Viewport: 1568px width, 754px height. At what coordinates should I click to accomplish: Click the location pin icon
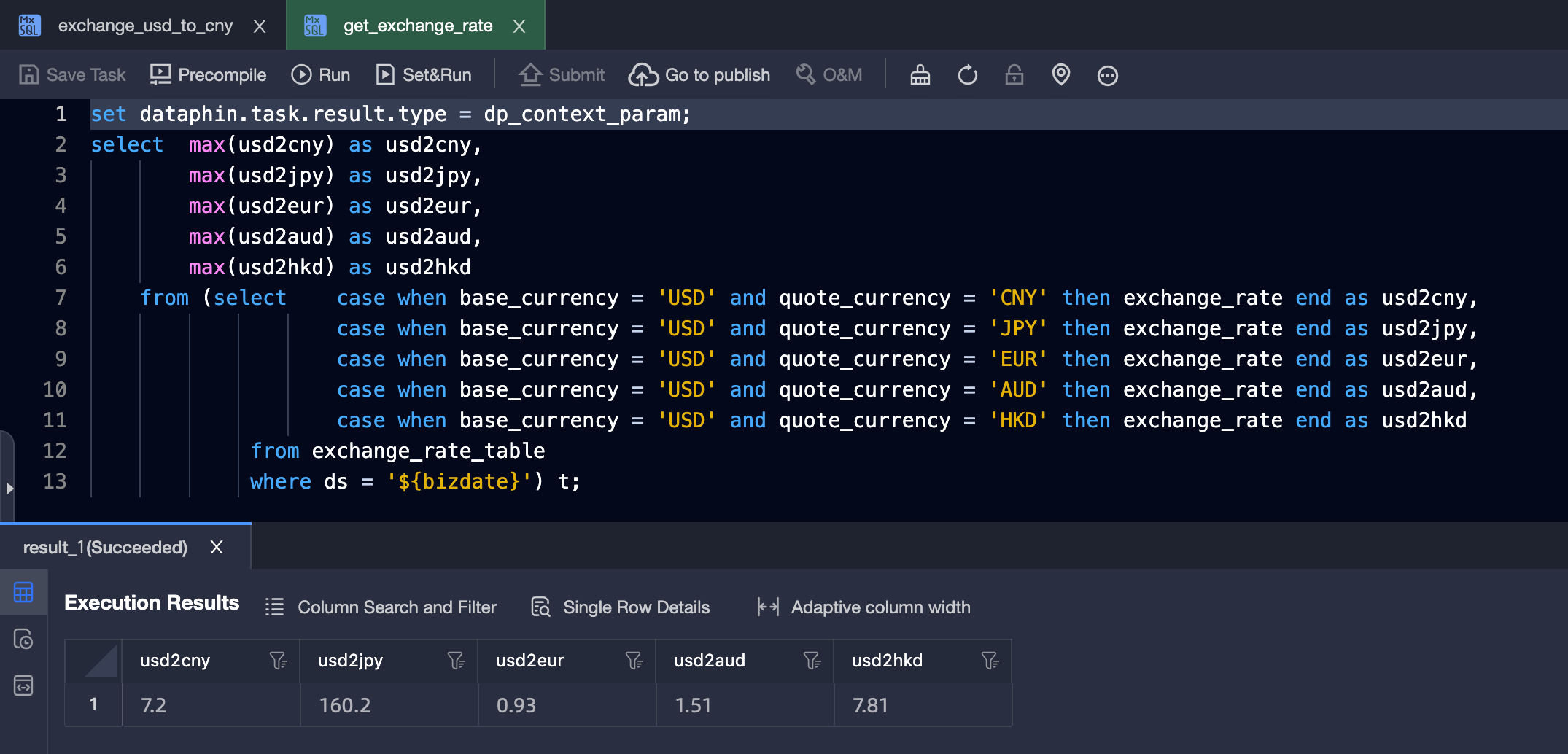[1060, 75]
